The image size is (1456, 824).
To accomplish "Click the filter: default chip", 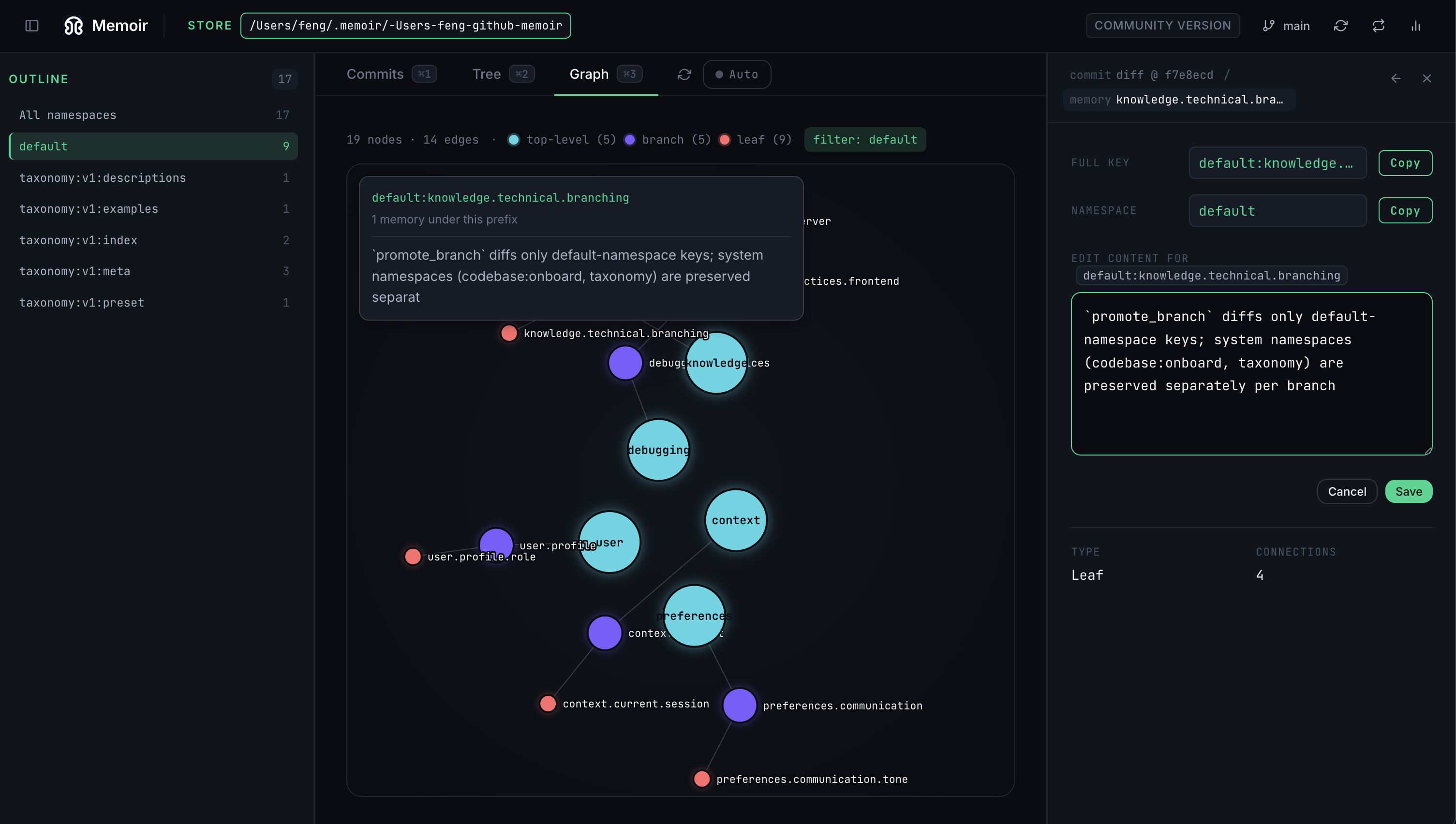I will [864, 139].
